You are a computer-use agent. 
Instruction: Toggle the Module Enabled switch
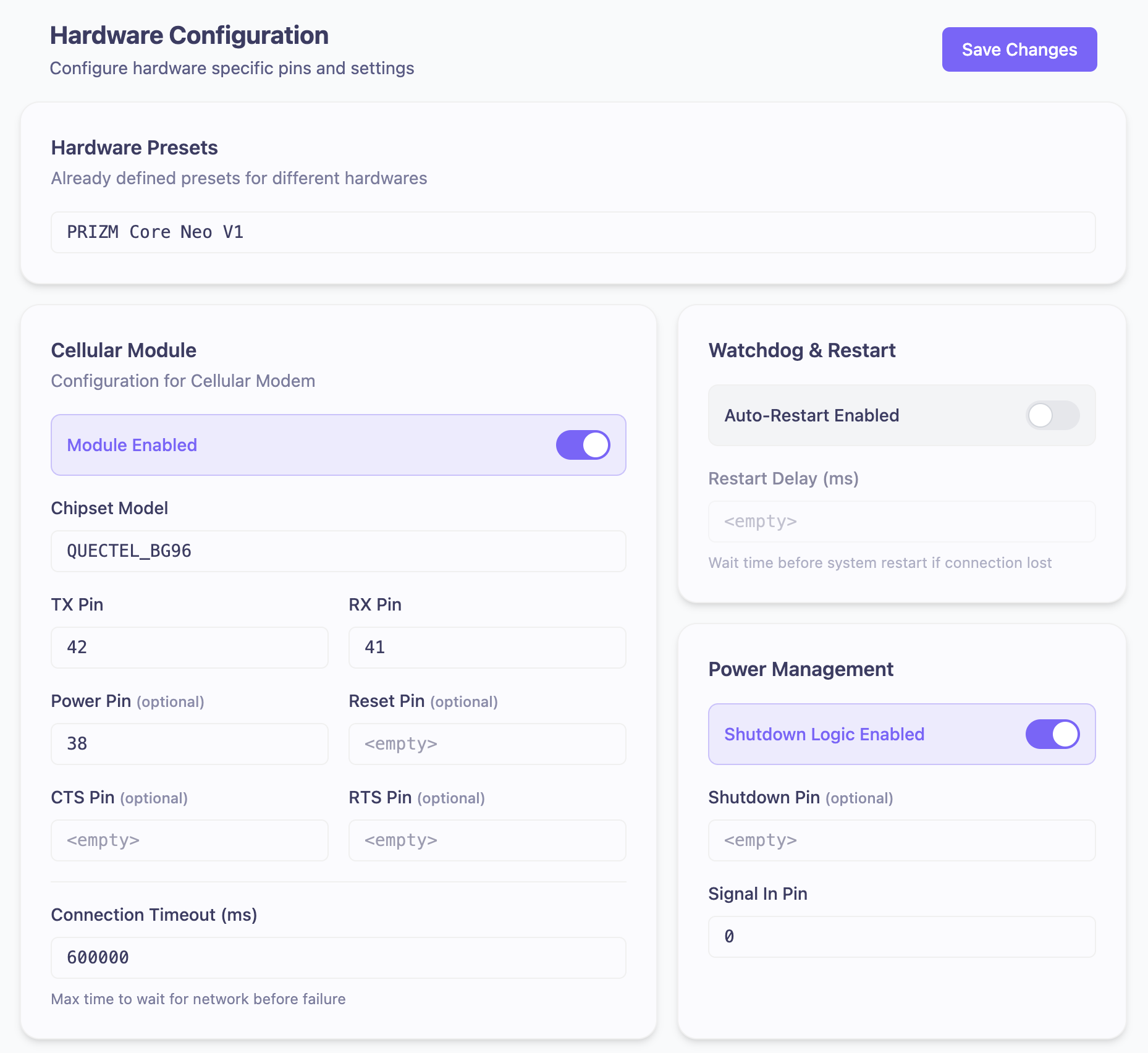coord(583,445)
